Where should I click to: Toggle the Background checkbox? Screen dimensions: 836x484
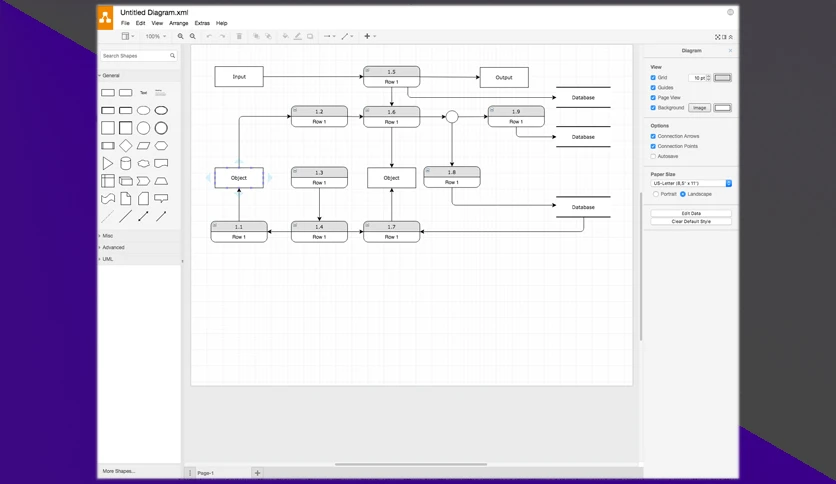pyautogui.click(x=653, y=108)
